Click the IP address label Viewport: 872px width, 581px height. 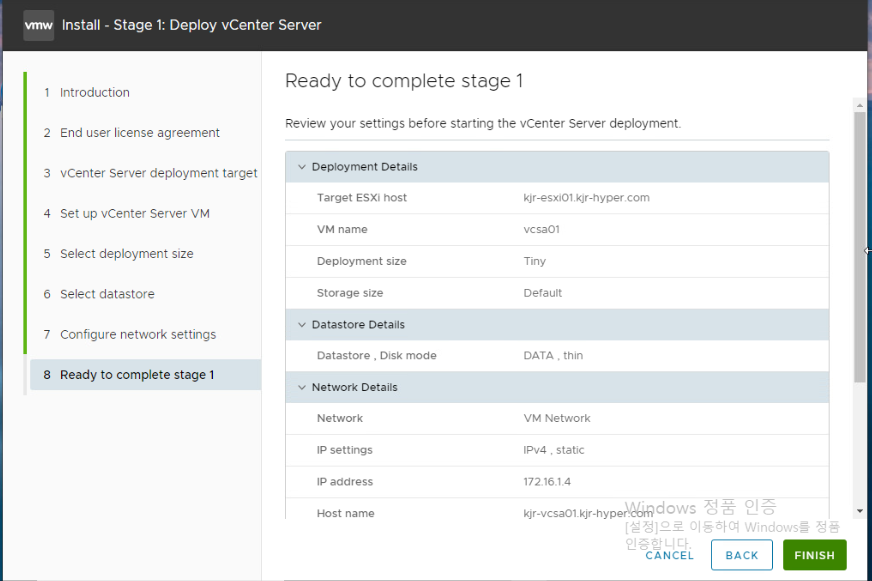point(345,482)
